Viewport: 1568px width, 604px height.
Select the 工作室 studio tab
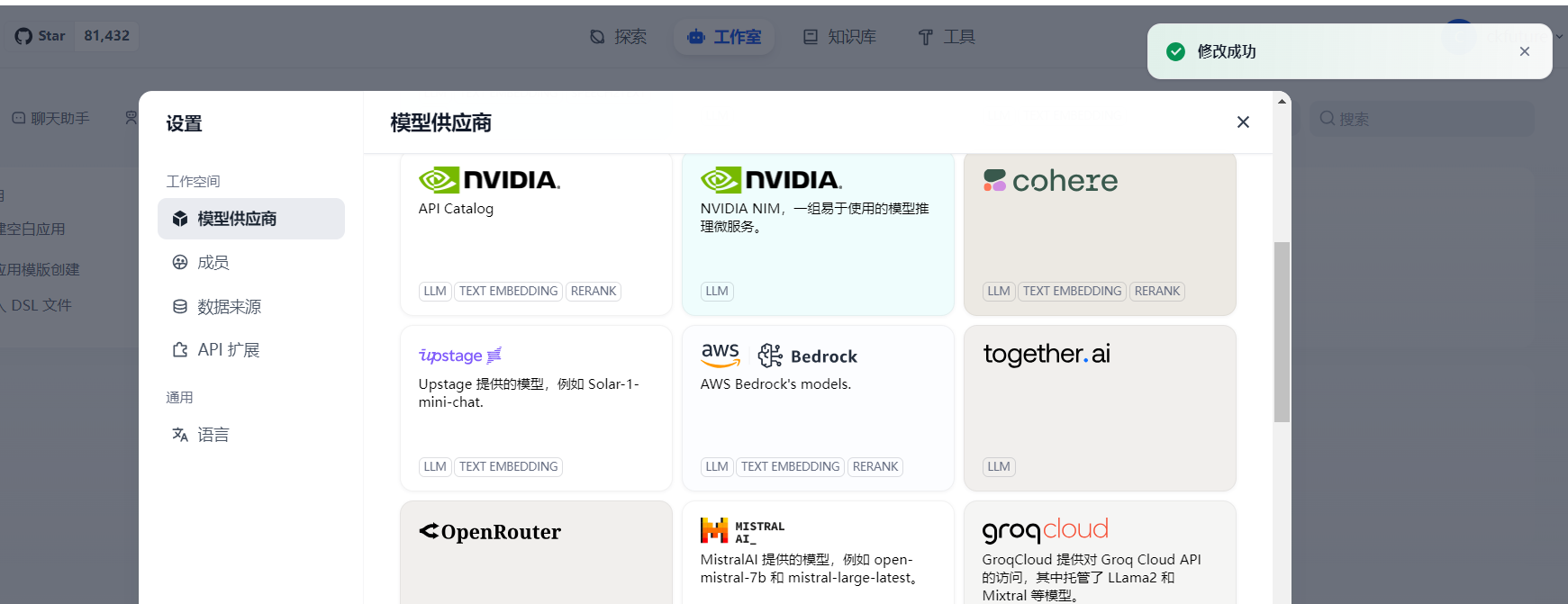pyautogui.click(x=724, y=37)
